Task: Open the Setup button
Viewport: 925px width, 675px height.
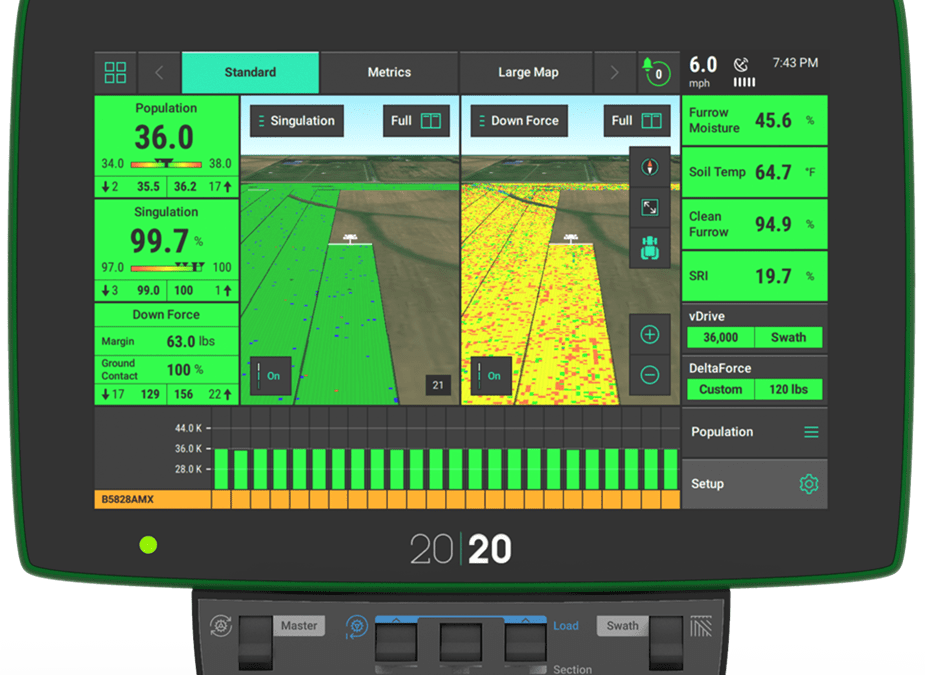Action: tap(755, 484)
